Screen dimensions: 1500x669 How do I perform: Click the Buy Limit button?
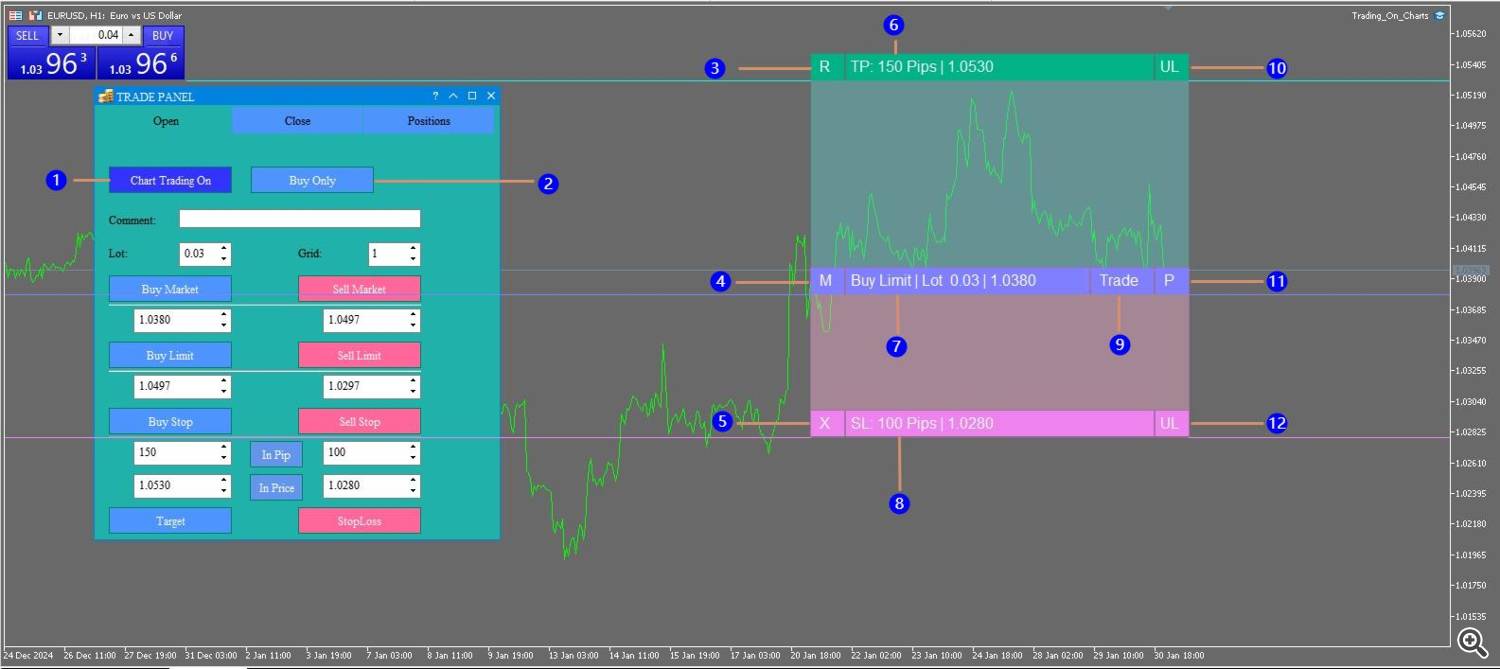pyautogui.click(x=170, y=355)
